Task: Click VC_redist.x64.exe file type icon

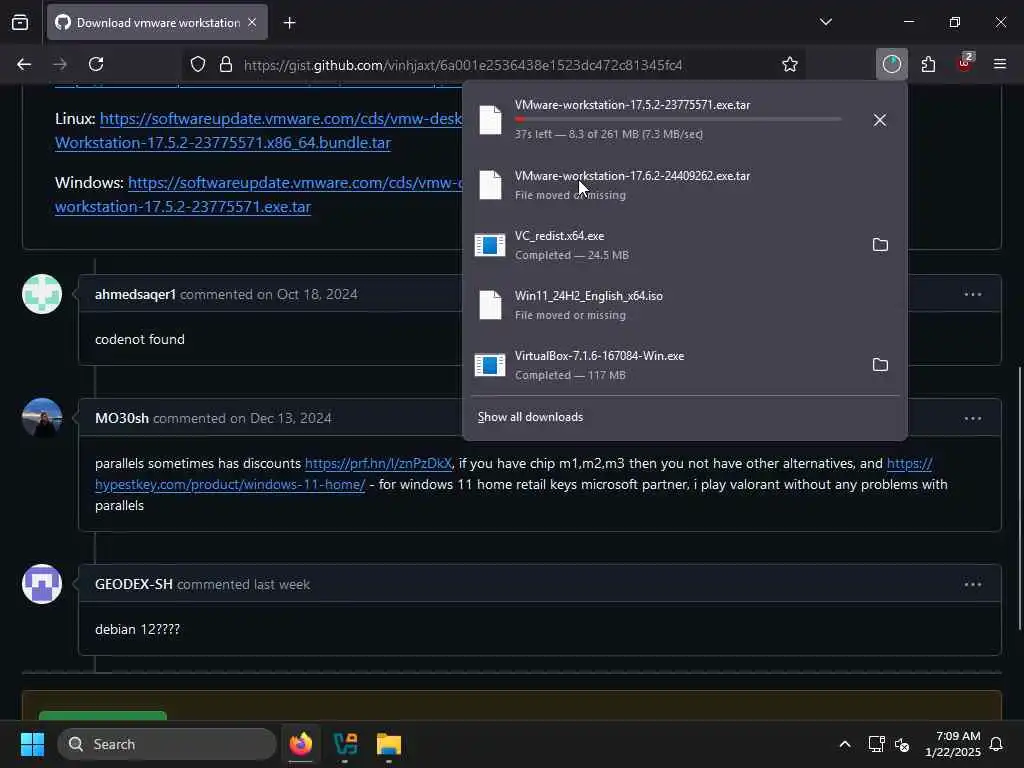Action: 490,245
